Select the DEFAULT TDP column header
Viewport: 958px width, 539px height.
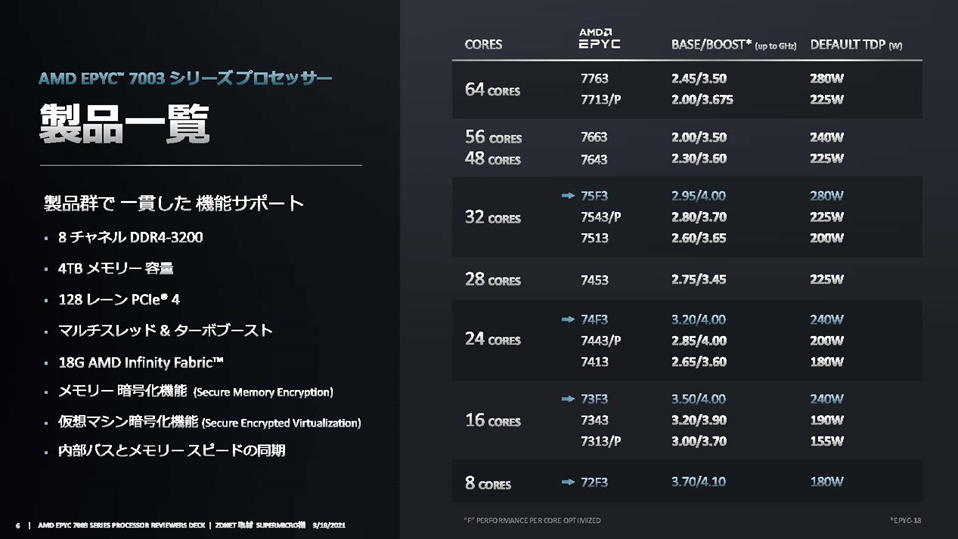tap(855, 45)
